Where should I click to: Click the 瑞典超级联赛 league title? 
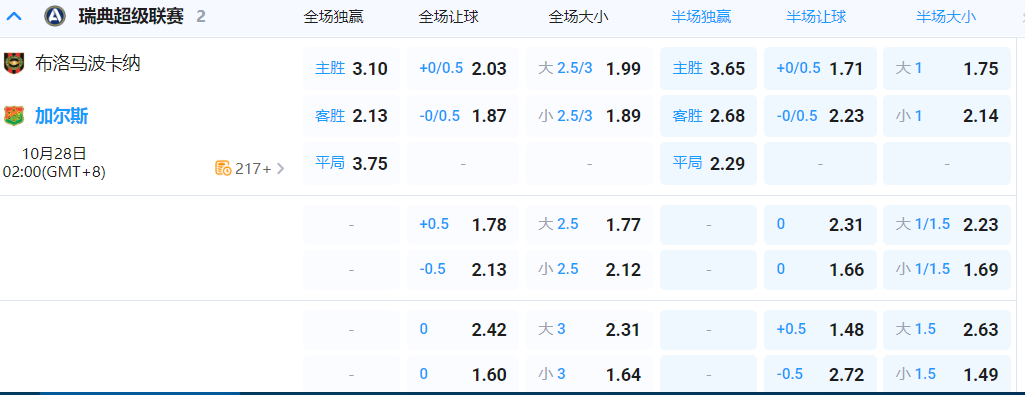(131, 16)
